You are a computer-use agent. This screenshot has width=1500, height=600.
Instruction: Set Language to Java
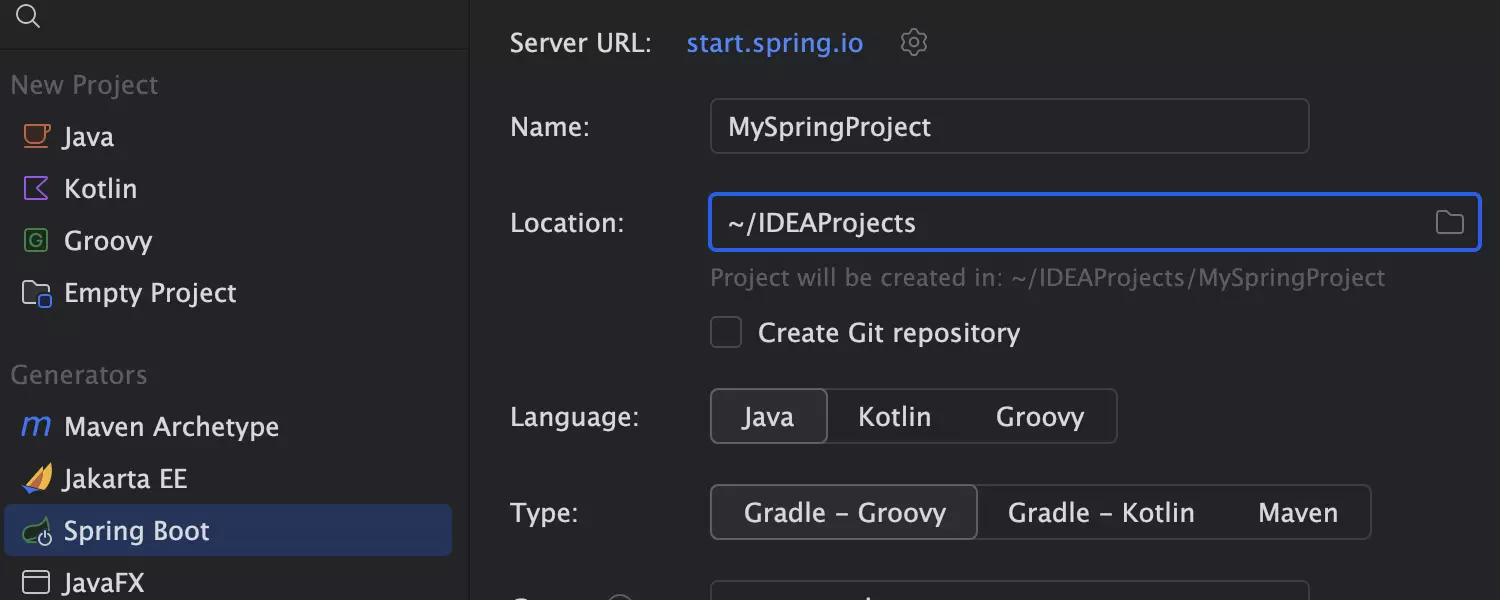pyautogui.click(x=768, y=416)
